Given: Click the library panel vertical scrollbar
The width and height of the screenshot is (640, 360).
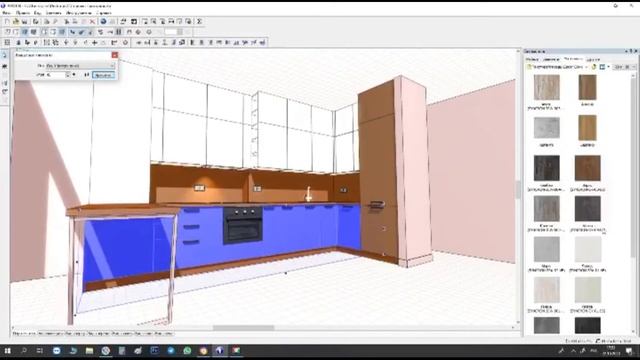Looking at the screenshot, I should (x=634, y=167).
